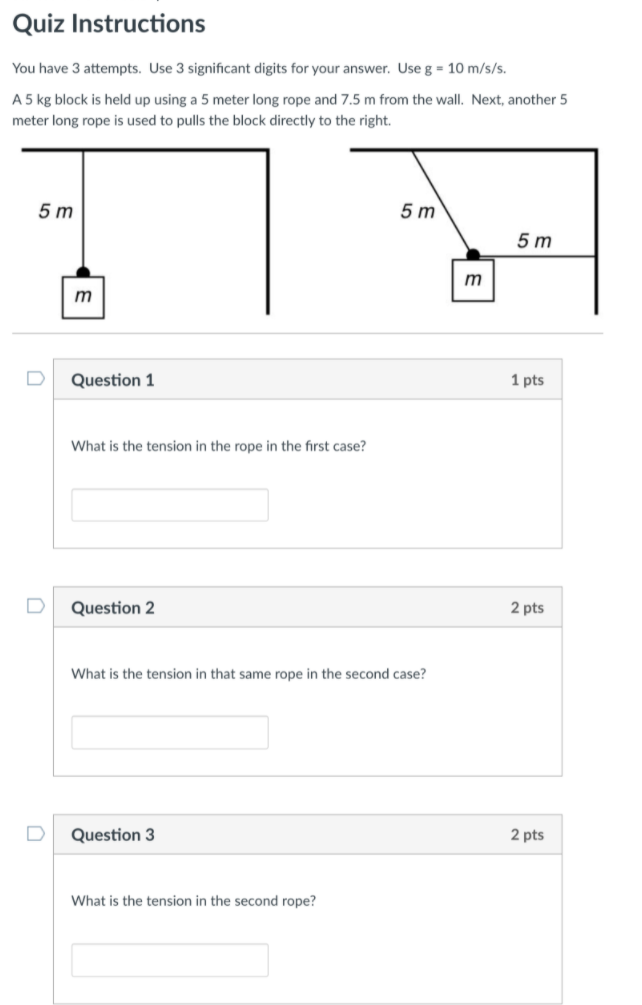The height and width of the screenshot is (1005, 642).
Task: Click the "1 pts" label
Action: [x=526, y=380]
